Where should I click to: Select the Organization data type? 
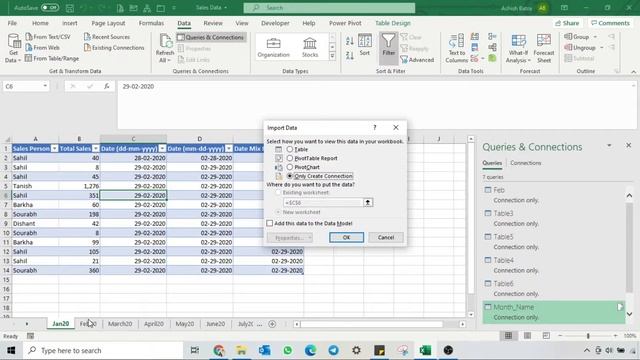273,47
